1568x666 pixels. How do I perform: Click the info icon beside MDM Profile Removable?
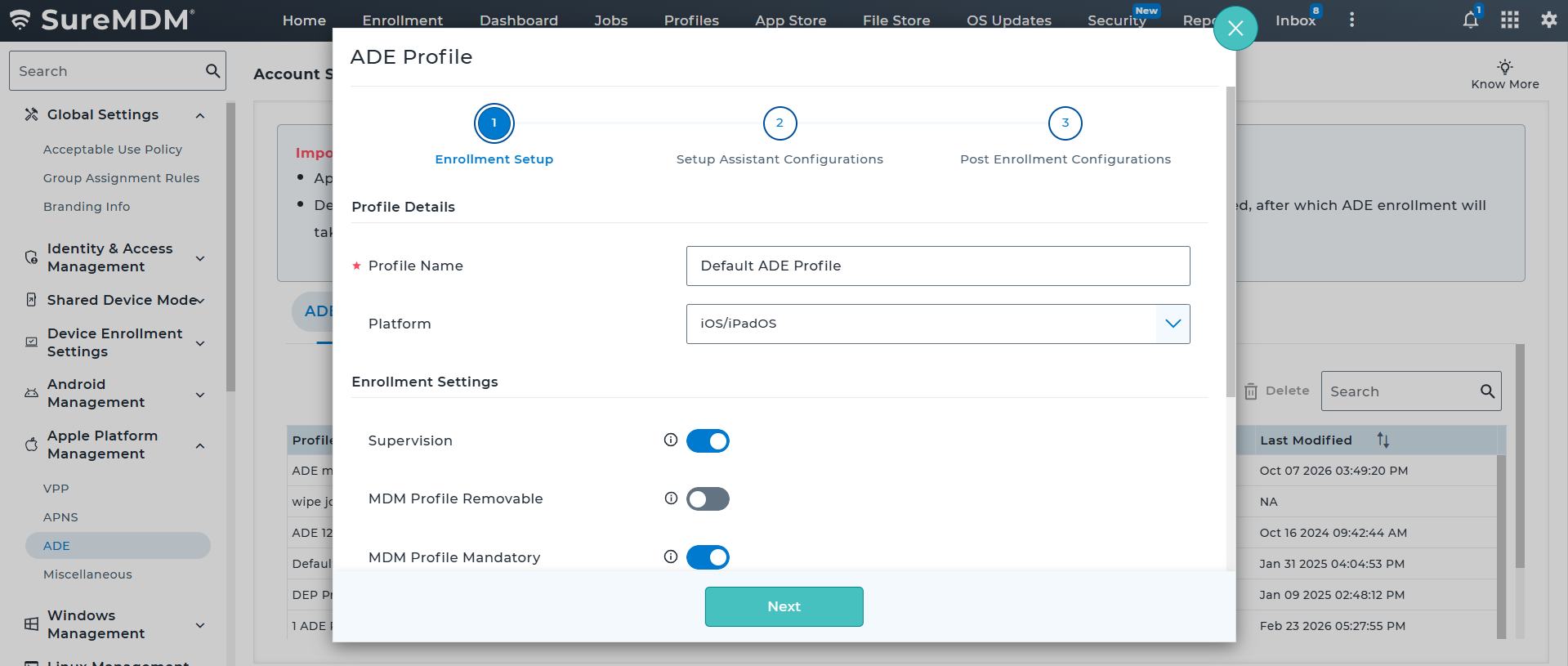671,498
